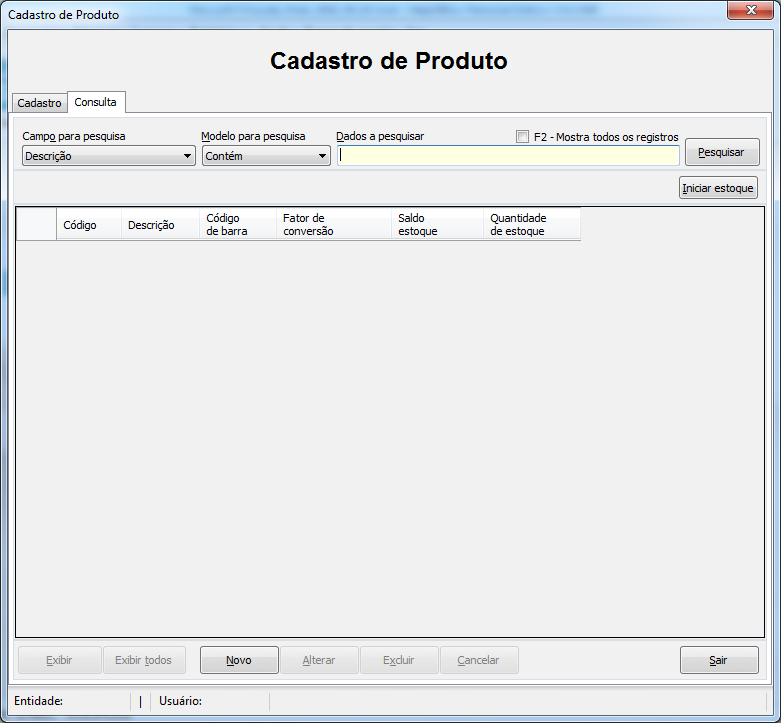Click the Saldo estoque column header

pyautogui.click(x=437, y=225)
